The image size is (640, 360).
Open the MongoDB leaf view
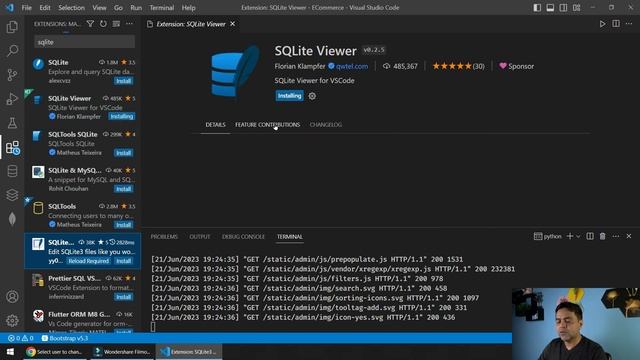(x=12, y=219)
